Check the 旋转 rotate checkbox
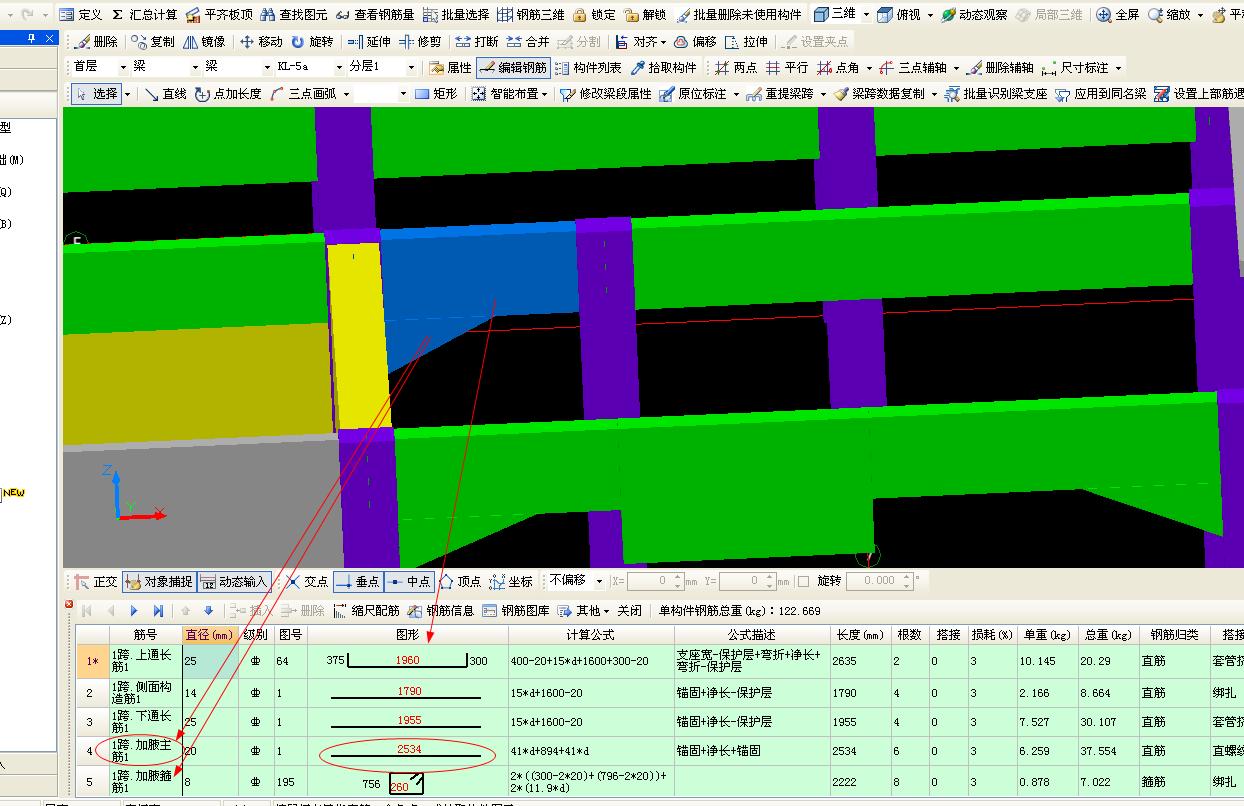Image resolution: width=1244 pixels, height=806 pixels. tap(803, 581)
